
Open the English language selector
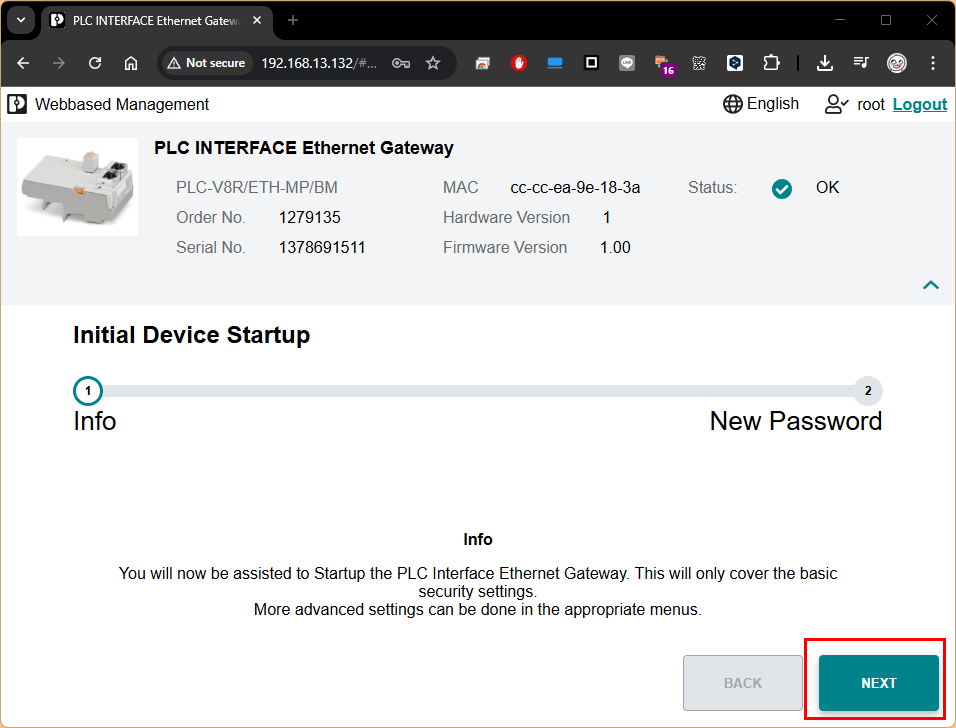tap(760, 104)
